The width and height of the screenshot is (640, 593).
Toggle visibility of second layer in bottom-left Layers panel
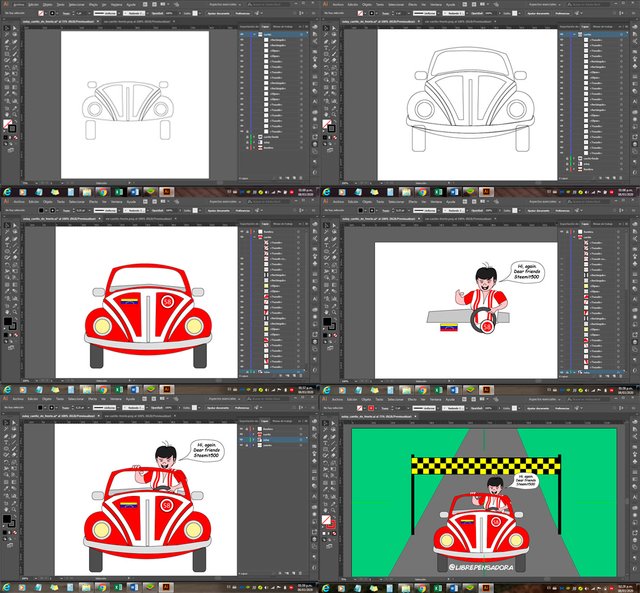[x=241, y=434]
